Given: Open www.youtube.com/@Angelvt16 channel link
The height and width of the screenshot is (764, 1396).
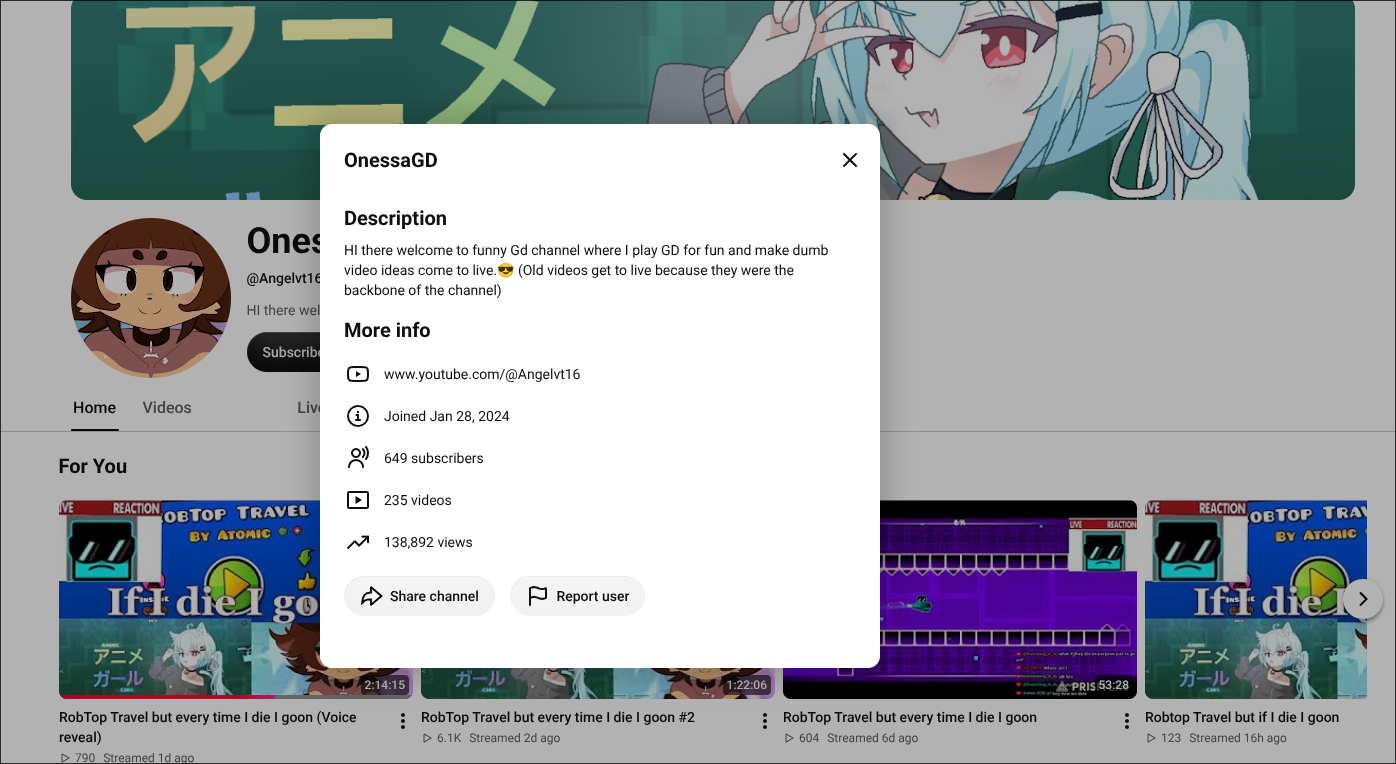Looking at the screenshot, I should coord(482,374).
